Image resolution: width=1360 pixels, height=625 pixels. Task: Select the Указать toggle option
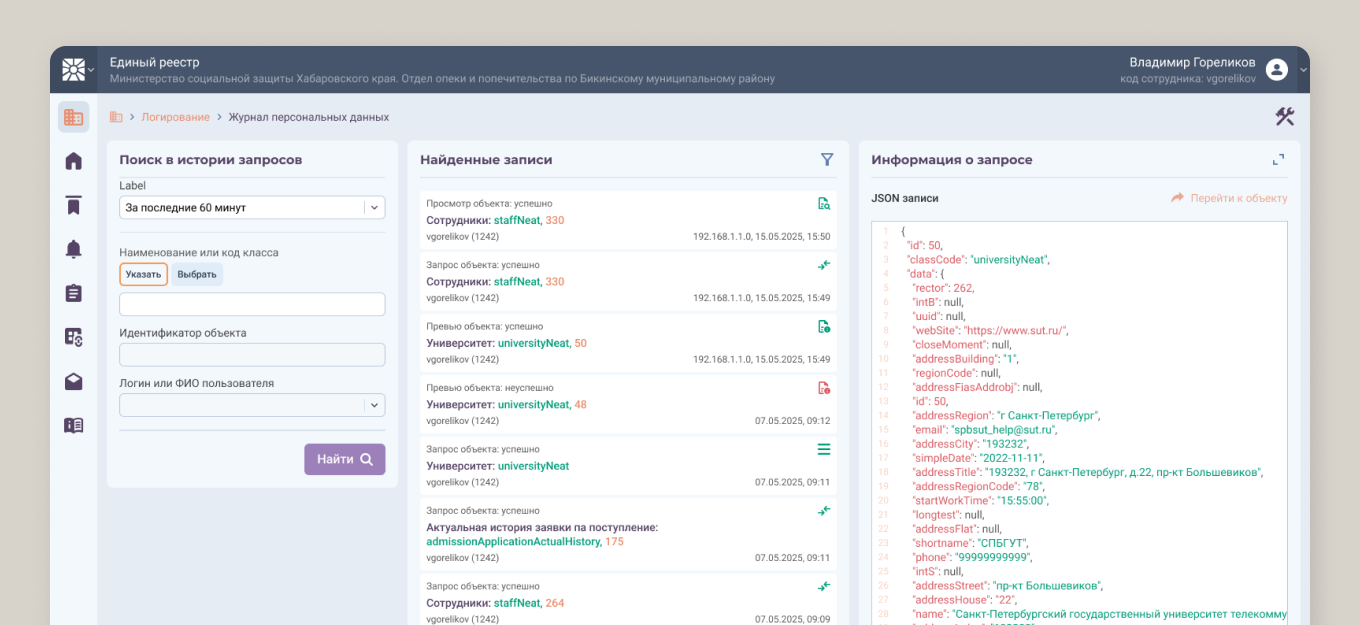coord(144,274)
